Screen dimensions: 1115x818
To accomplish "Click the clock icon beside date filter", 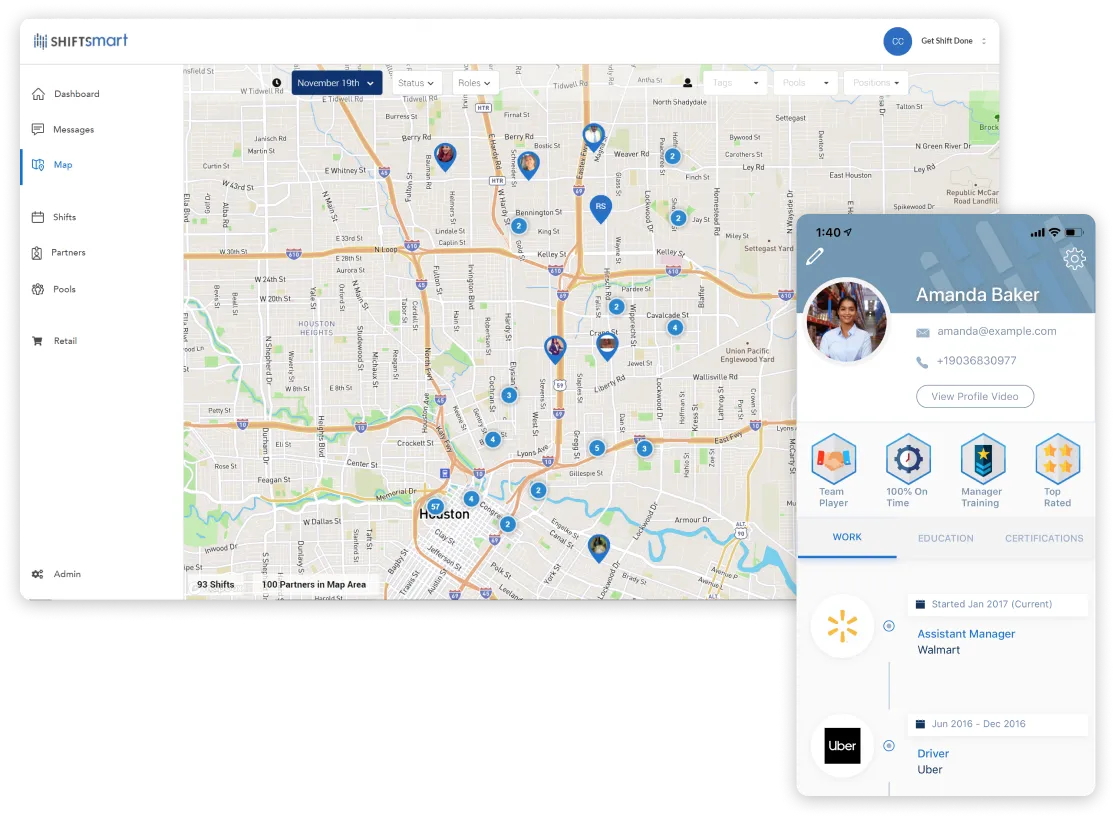I will tap(277, 83).
